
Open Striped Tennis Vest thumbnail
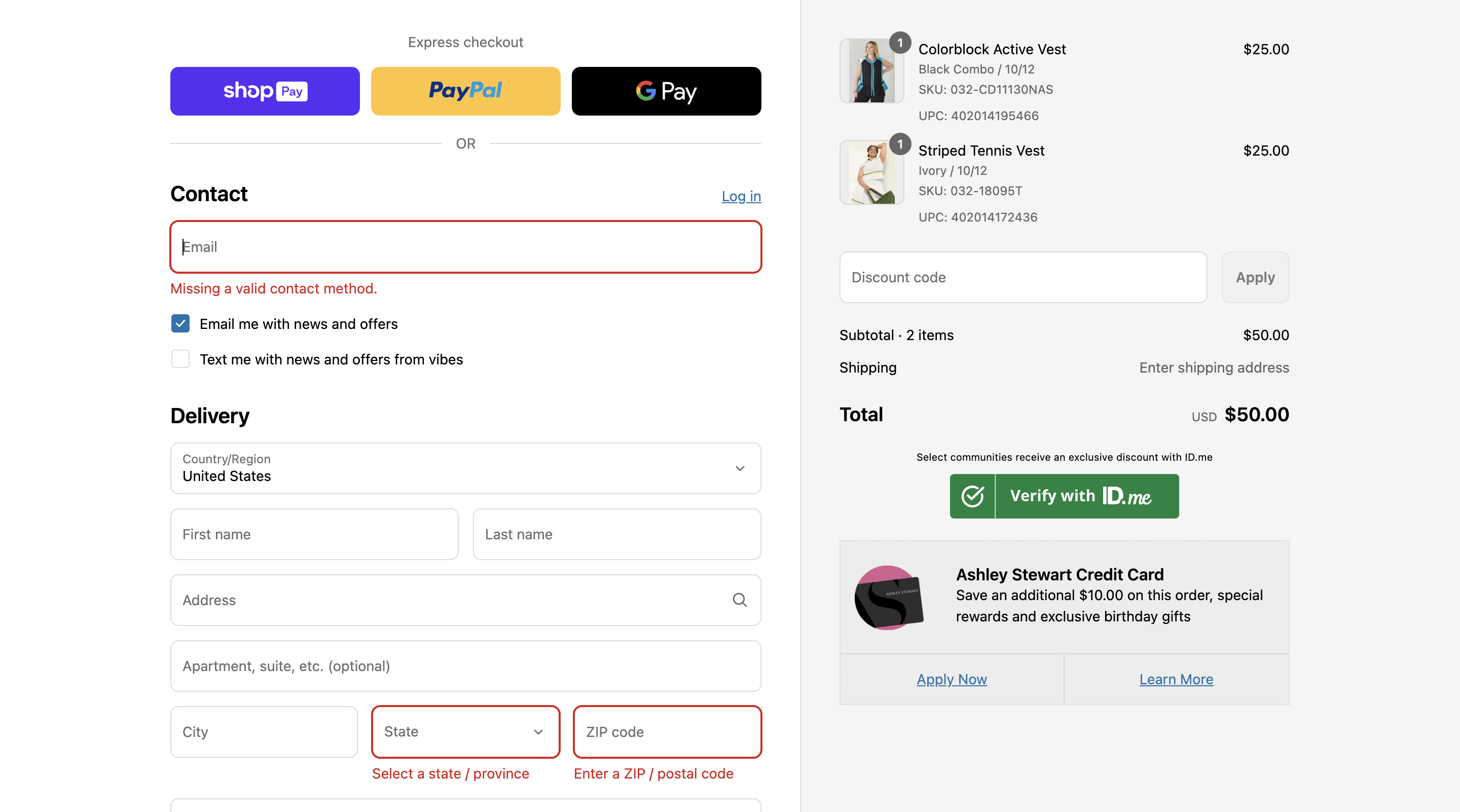871,172
